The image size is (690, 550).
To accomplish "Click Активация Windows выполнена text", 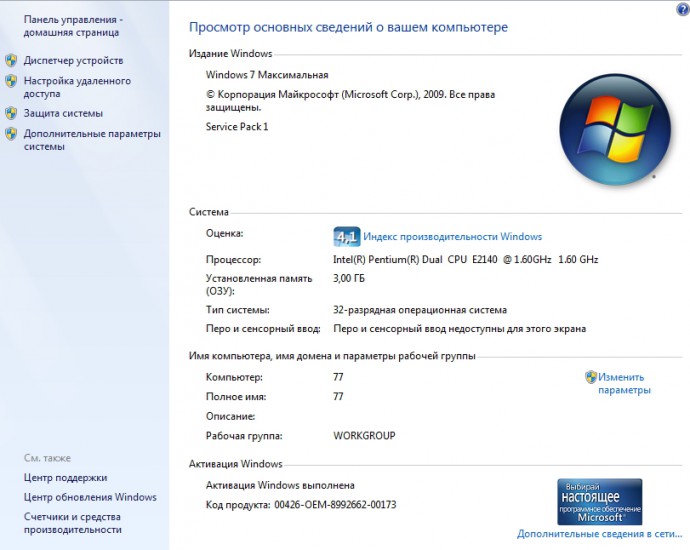I will (x=280, y=485).
